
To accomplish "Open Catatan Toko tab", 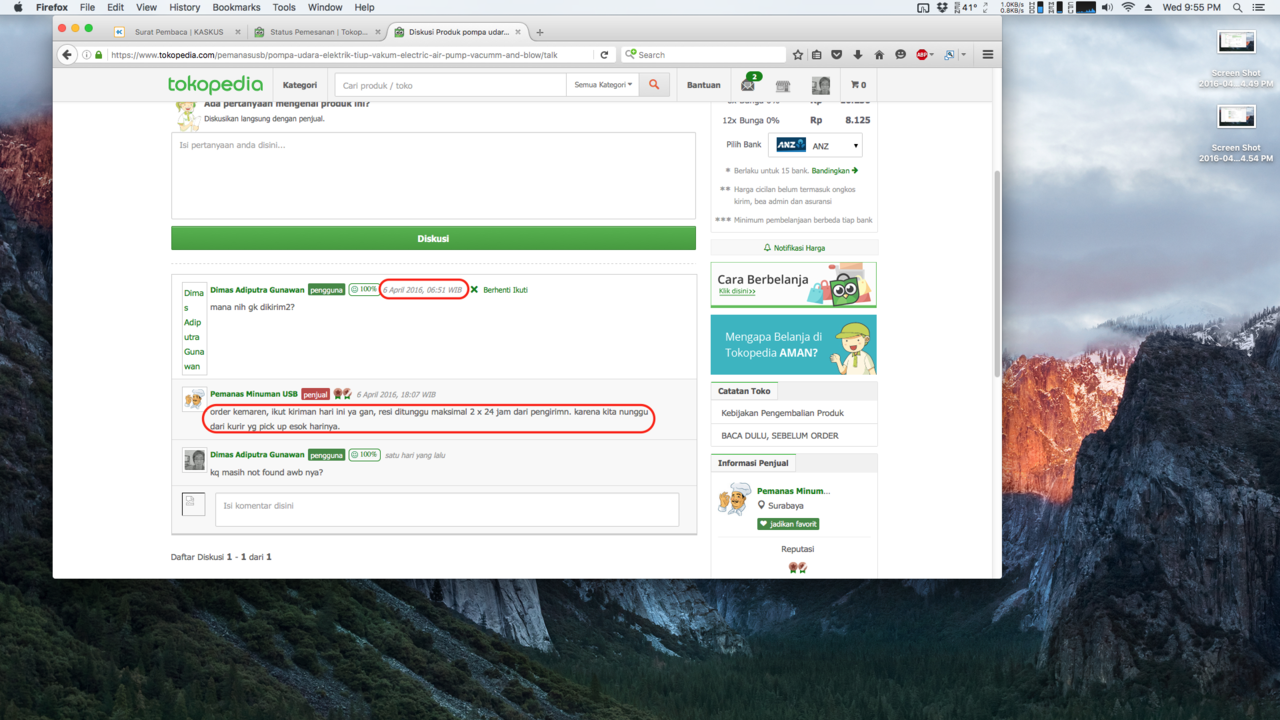I will [744, 391].
